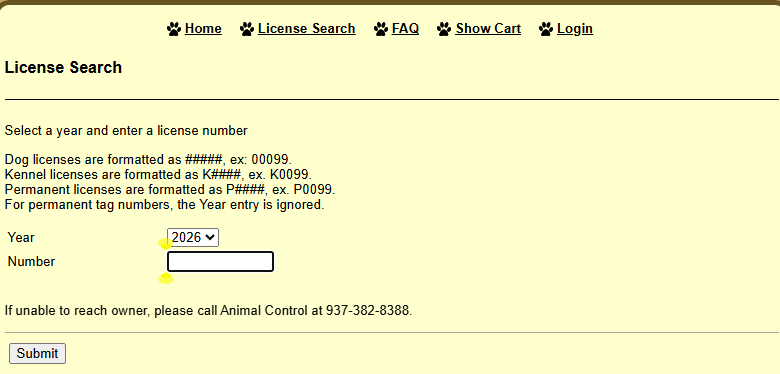
Task: Click the yellow marker below Number field
Action: click(166, 279)
